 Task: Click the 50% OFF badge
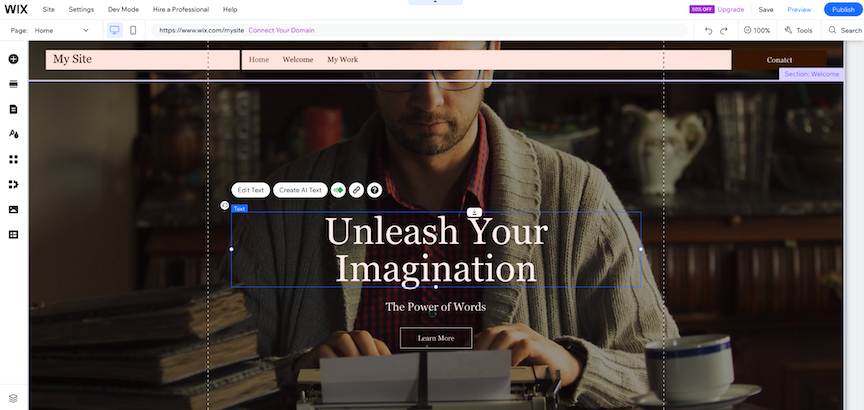pos(701,9)
